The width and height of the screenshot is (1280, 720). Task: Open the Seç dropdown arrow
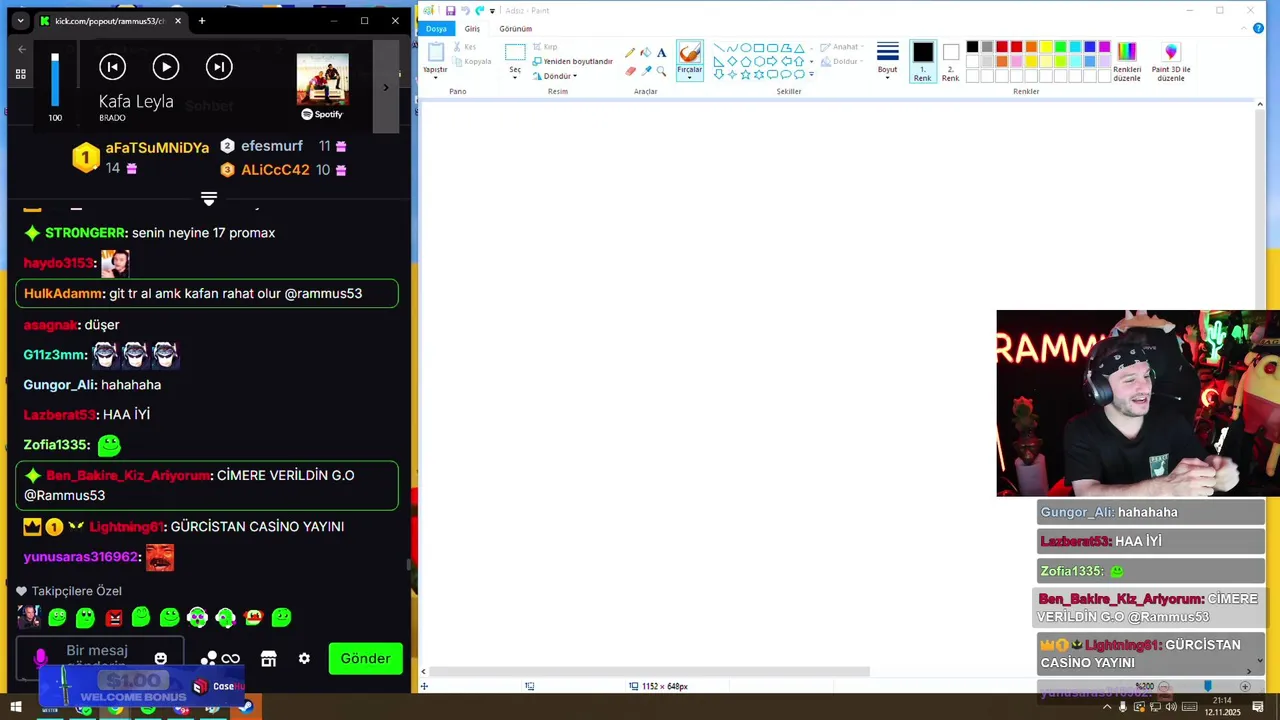point(515,78)
